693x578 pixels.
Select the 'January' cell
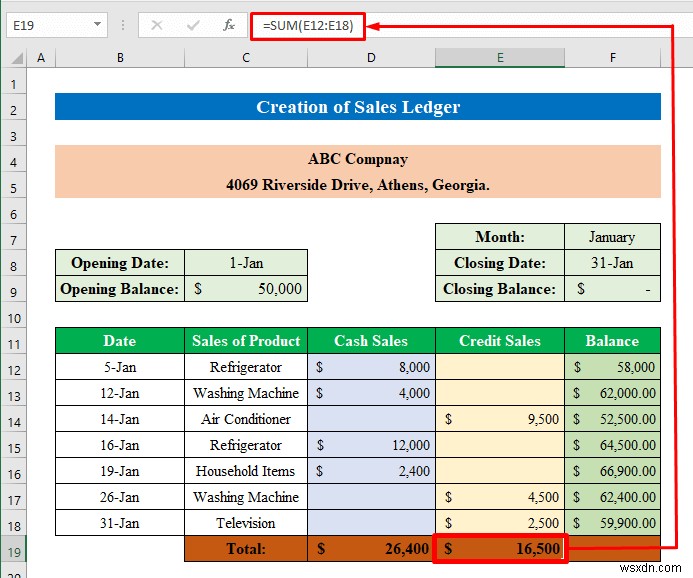click(613, 237)
